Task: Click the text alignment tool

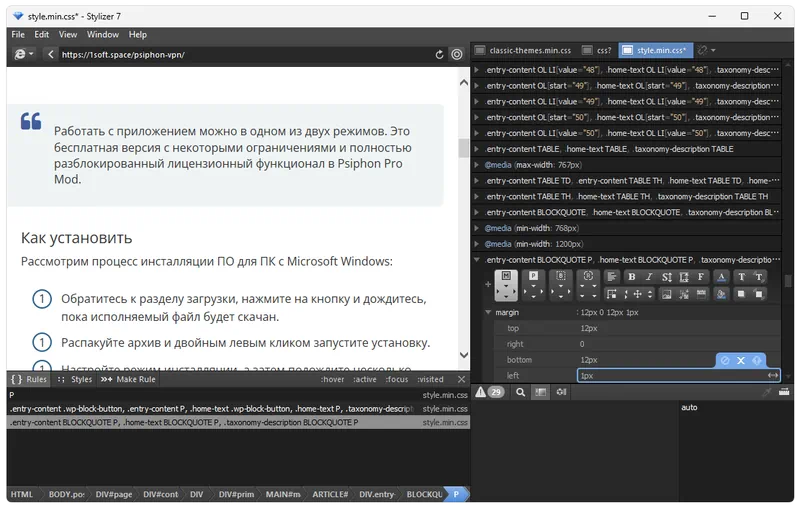Action: pos(611,277)
